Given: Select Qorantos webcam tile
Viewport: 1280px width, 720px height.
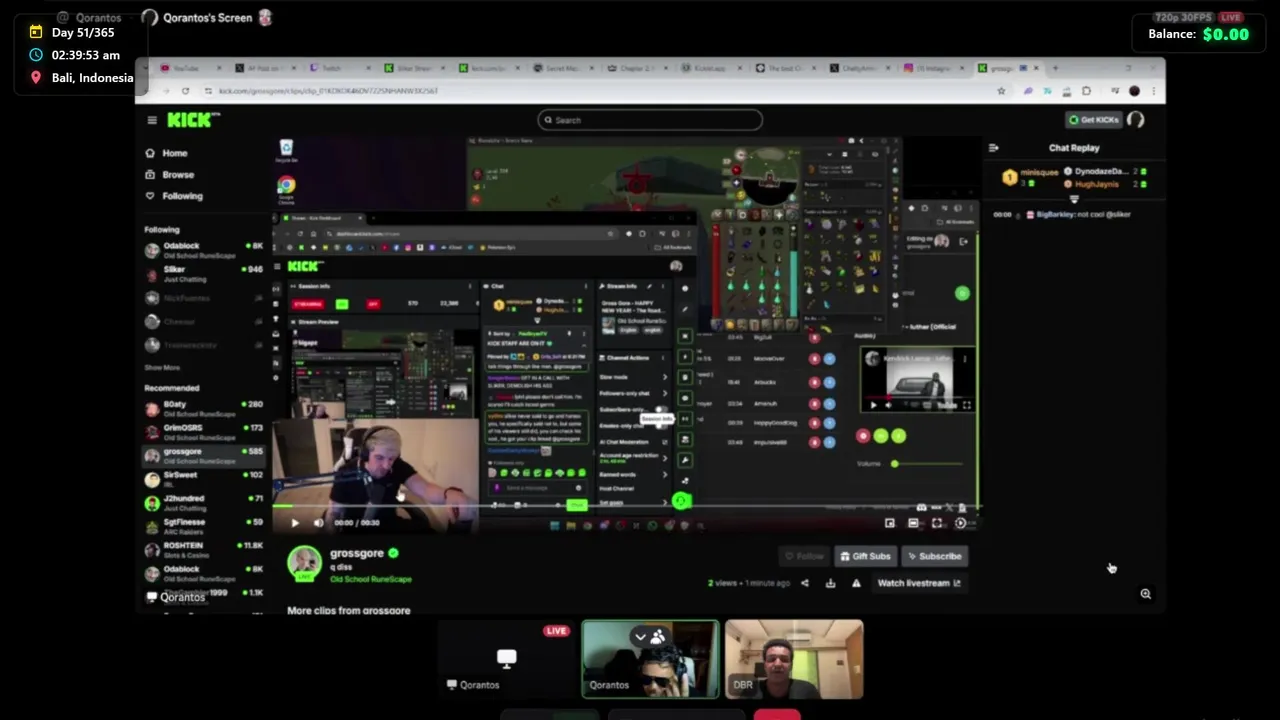Looking at the screenshot, I should (650, 659).
